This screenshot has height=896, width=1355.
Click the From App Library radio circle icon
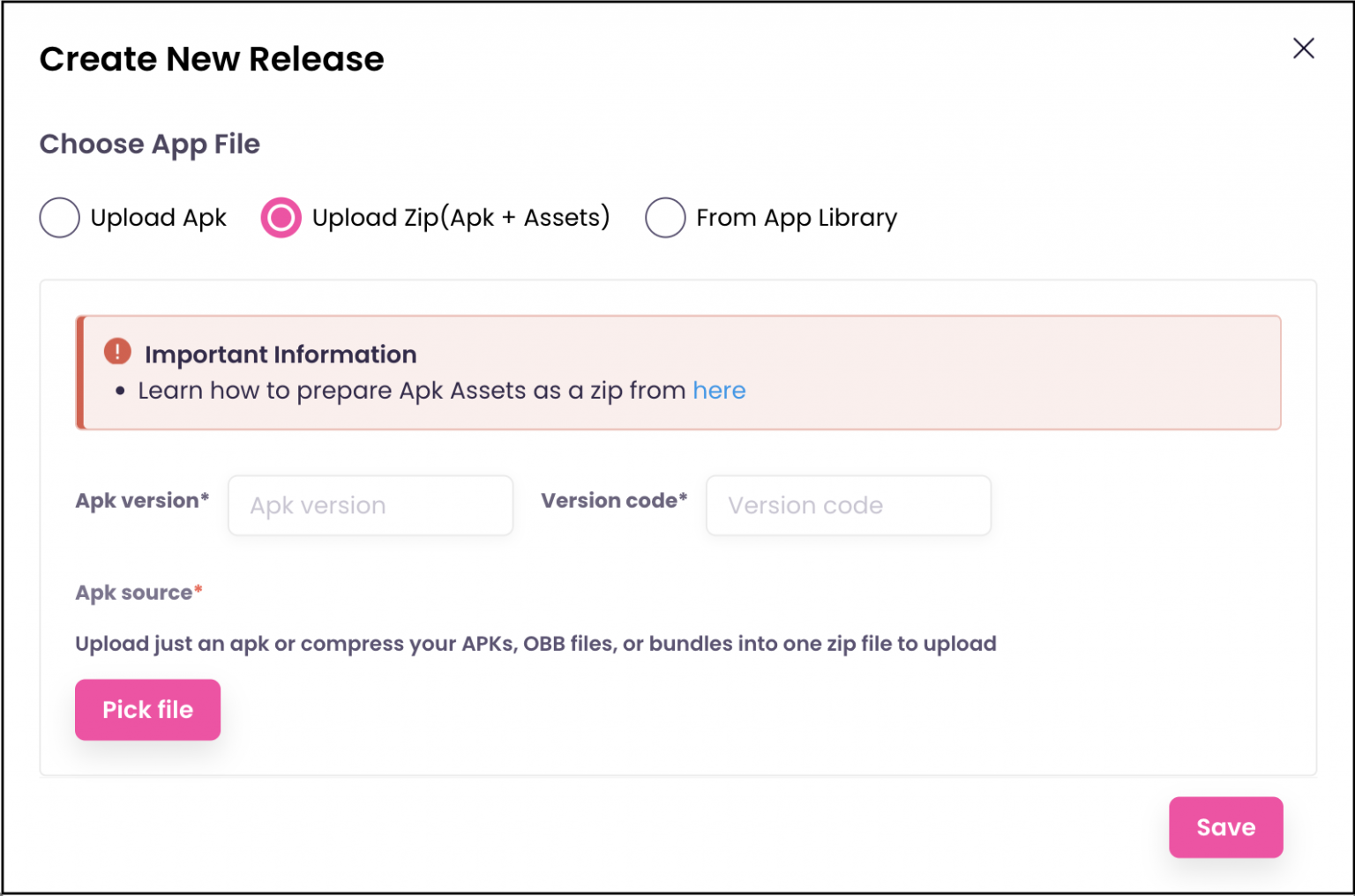click(665, 218)
